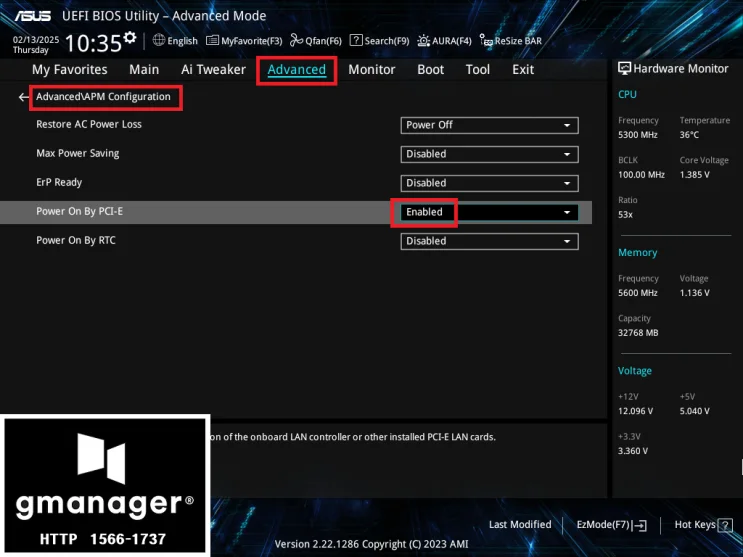Image resolution: width=743 pixels, height=557 pixels.
Task: Click the 5600 MHz memory frequency value
Action: (637, 293)
